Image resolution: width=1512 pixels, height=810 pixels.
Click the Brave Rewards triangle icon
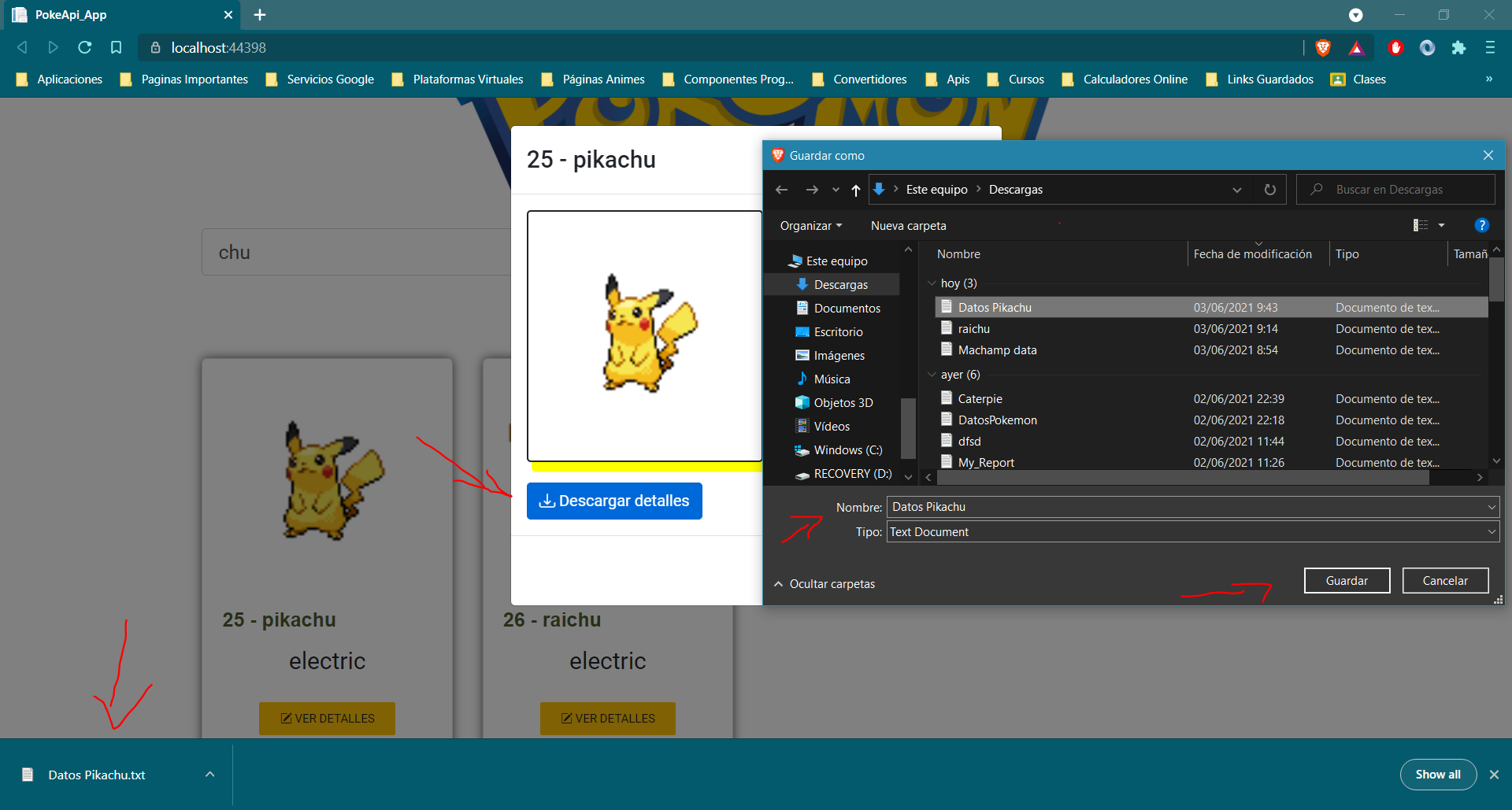point(1356,47)
